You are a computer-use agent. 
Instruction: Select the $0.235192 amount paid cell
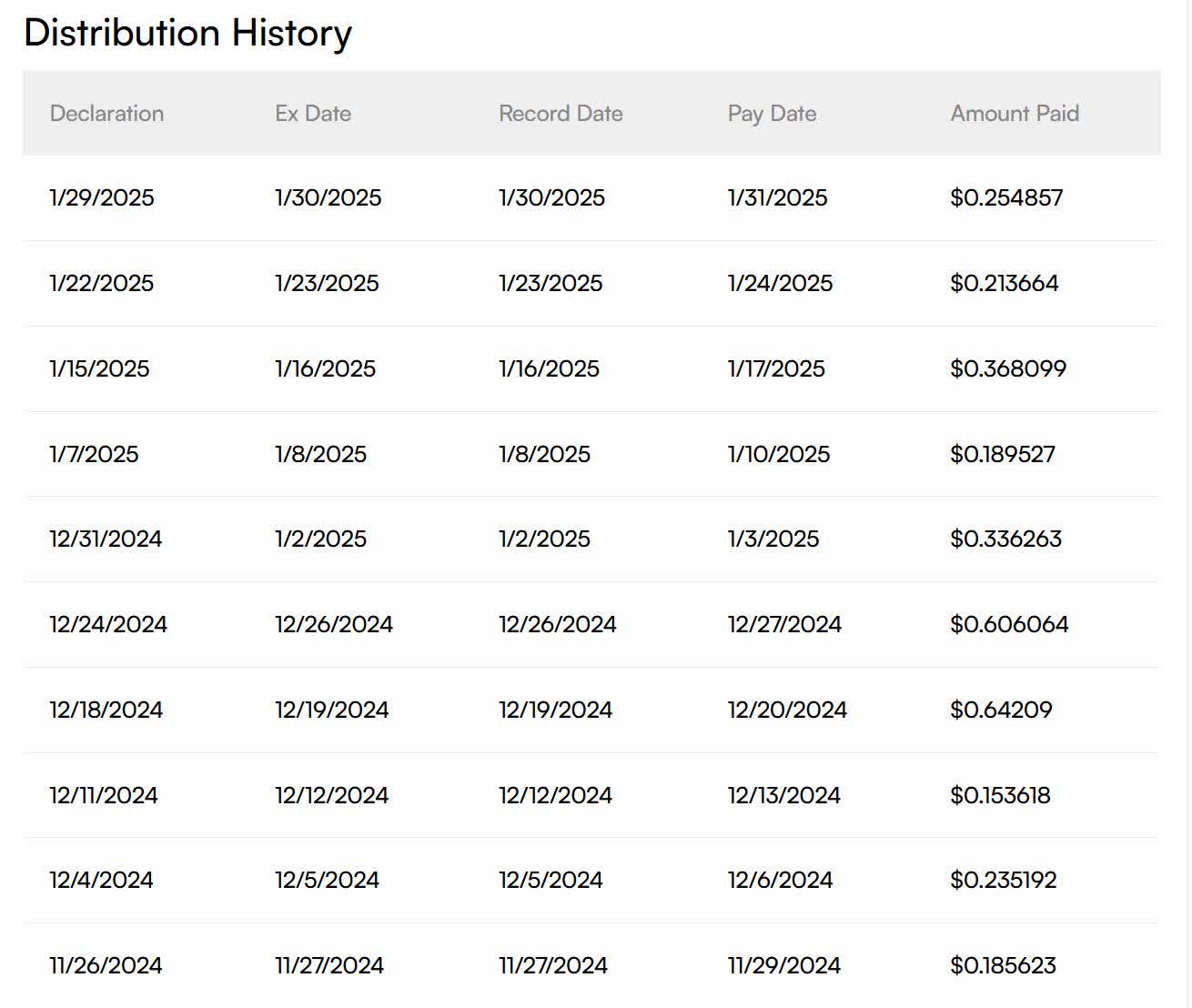[1004, 880]
